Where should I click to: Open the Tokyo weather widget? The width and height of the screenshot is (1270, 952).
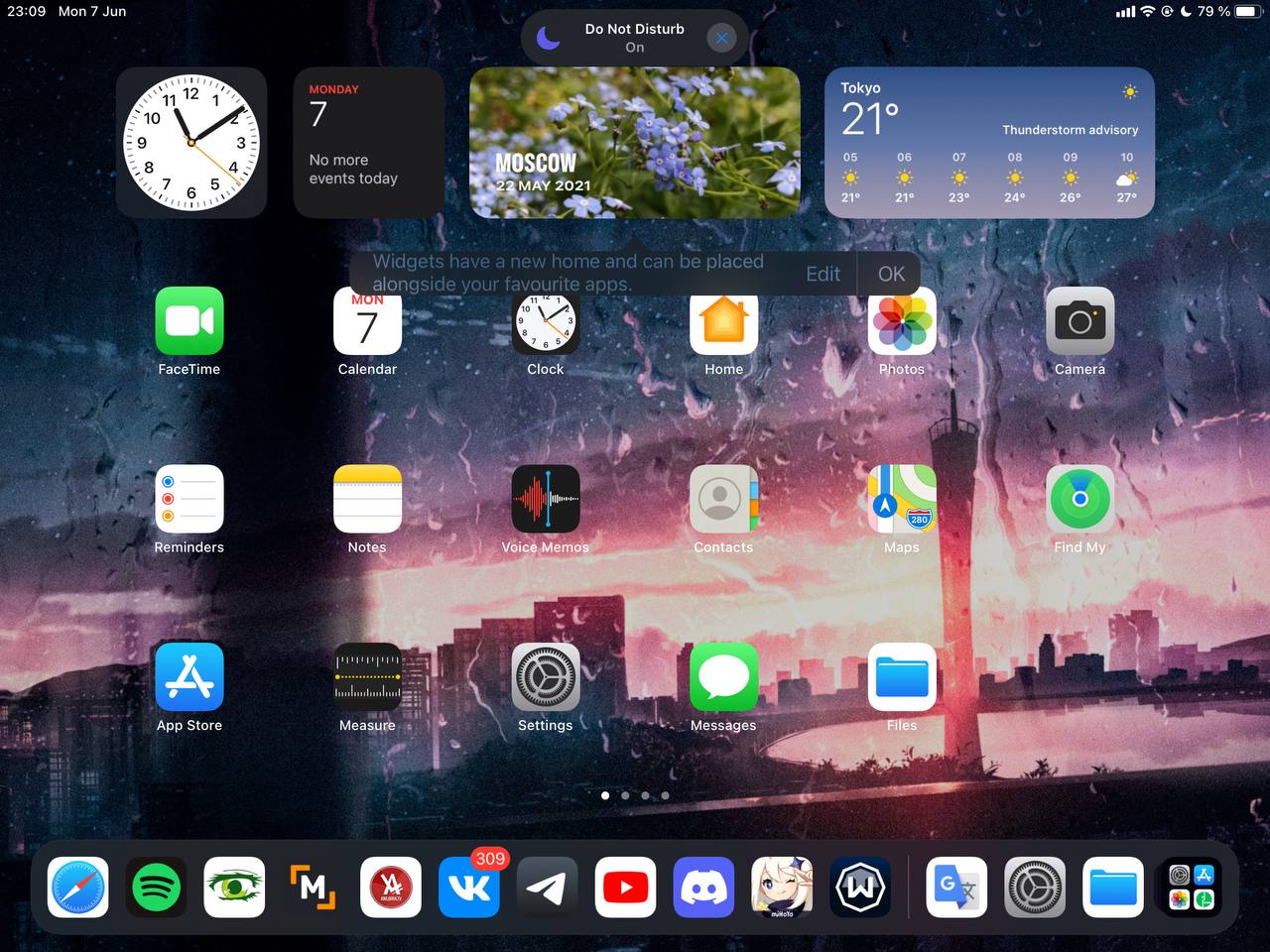989,143
